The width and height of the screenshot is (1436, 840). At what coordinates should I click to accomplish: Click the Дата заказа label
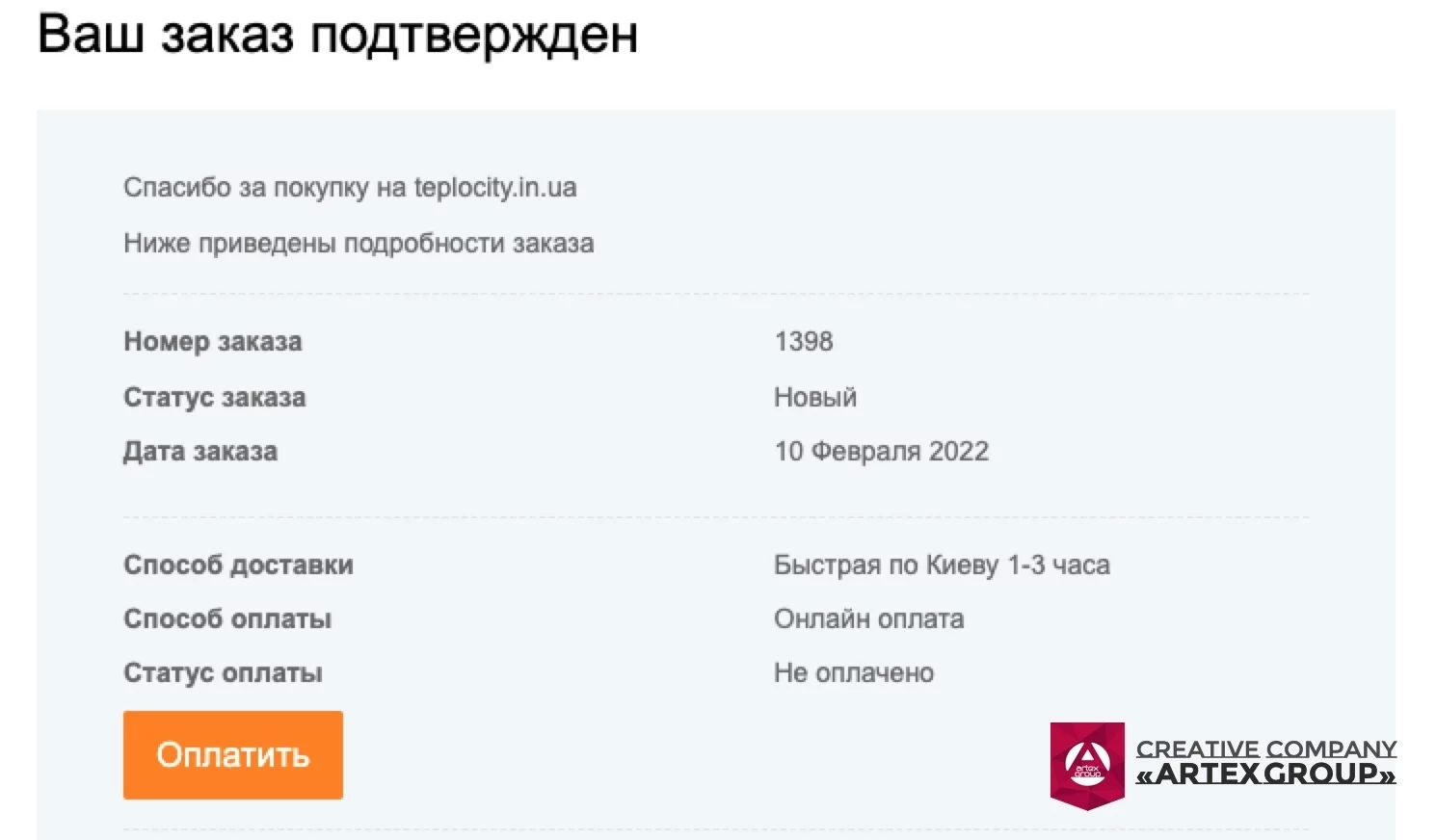pyautogui.click(x=199, y=451)
